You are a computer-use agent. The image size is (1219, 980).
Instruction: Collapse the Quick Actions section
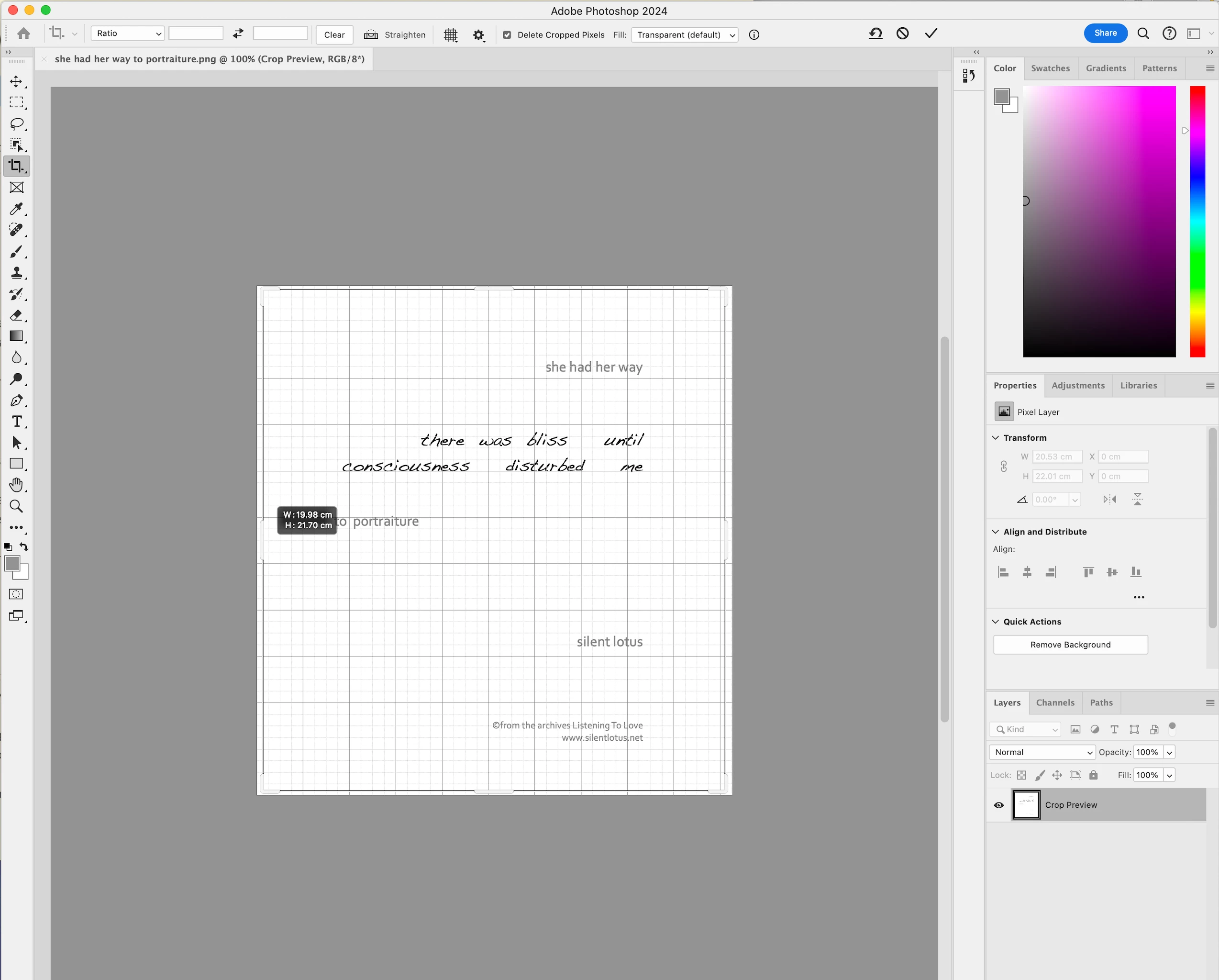[x=996, y=622]
